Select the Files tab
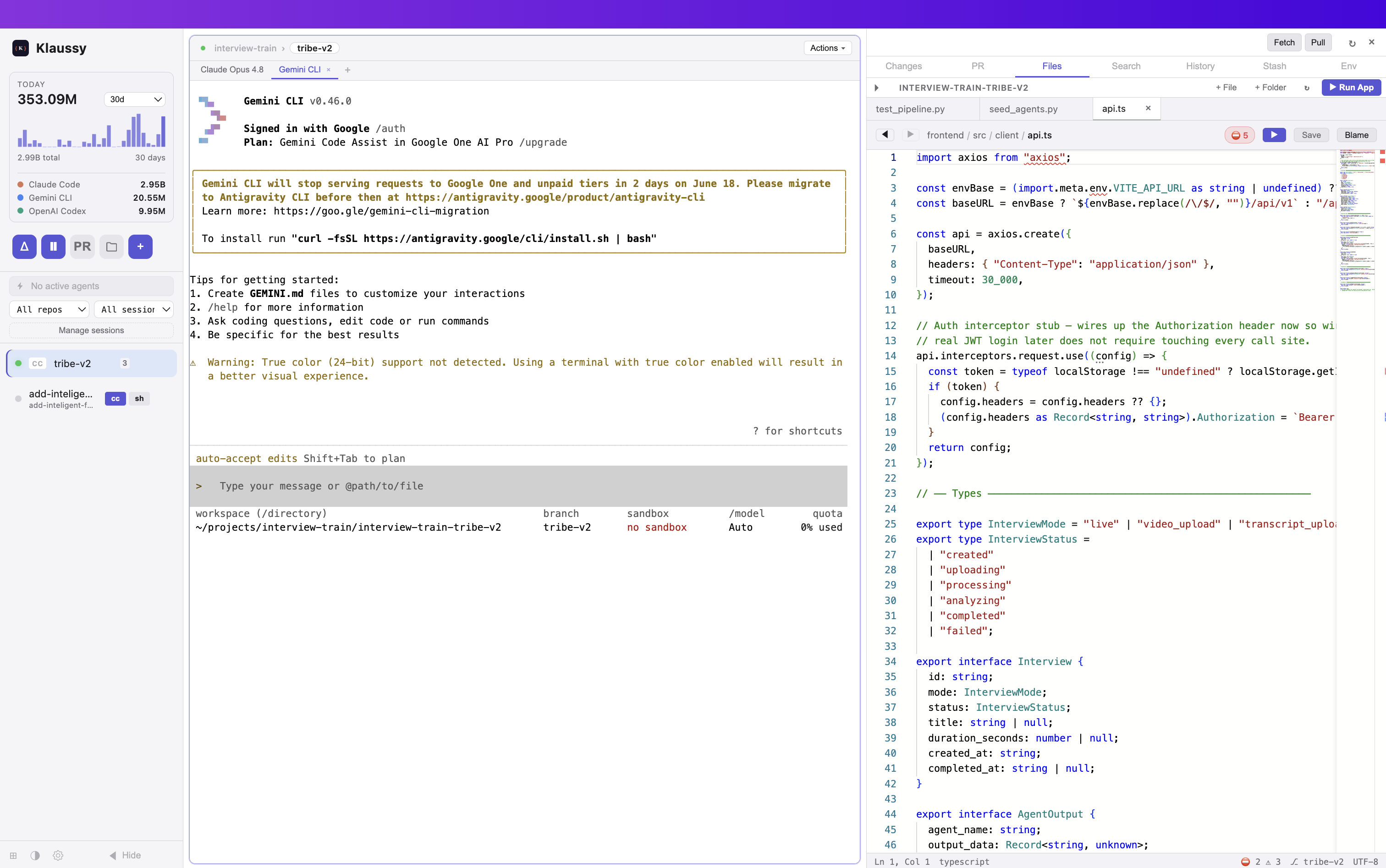This screenshot has height=868, width=1386. [1052, 66]
